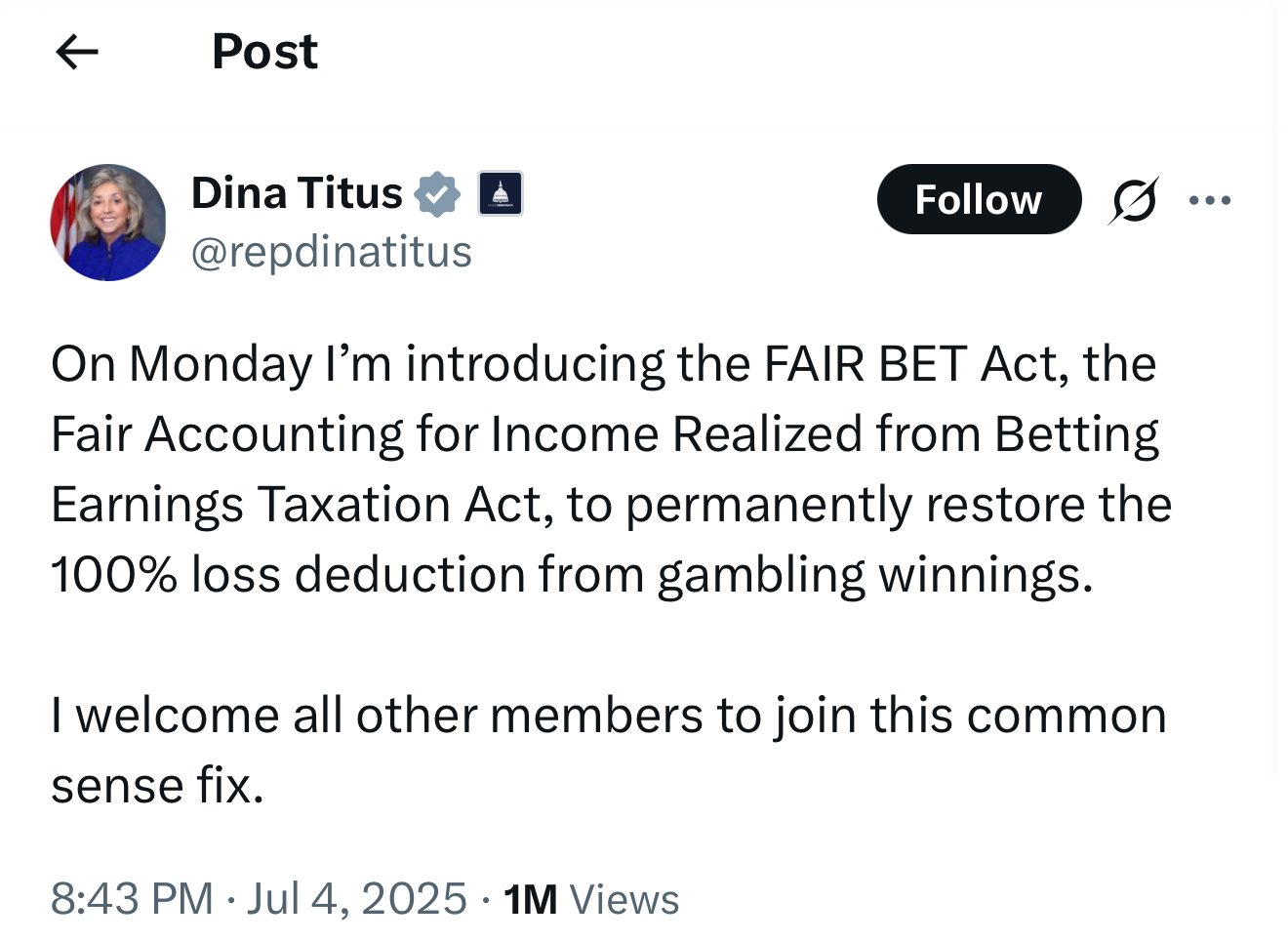Go back using the left arrow
Image resolution: width=1288 pixels, height=943 pixels.
tap(77, 52)
